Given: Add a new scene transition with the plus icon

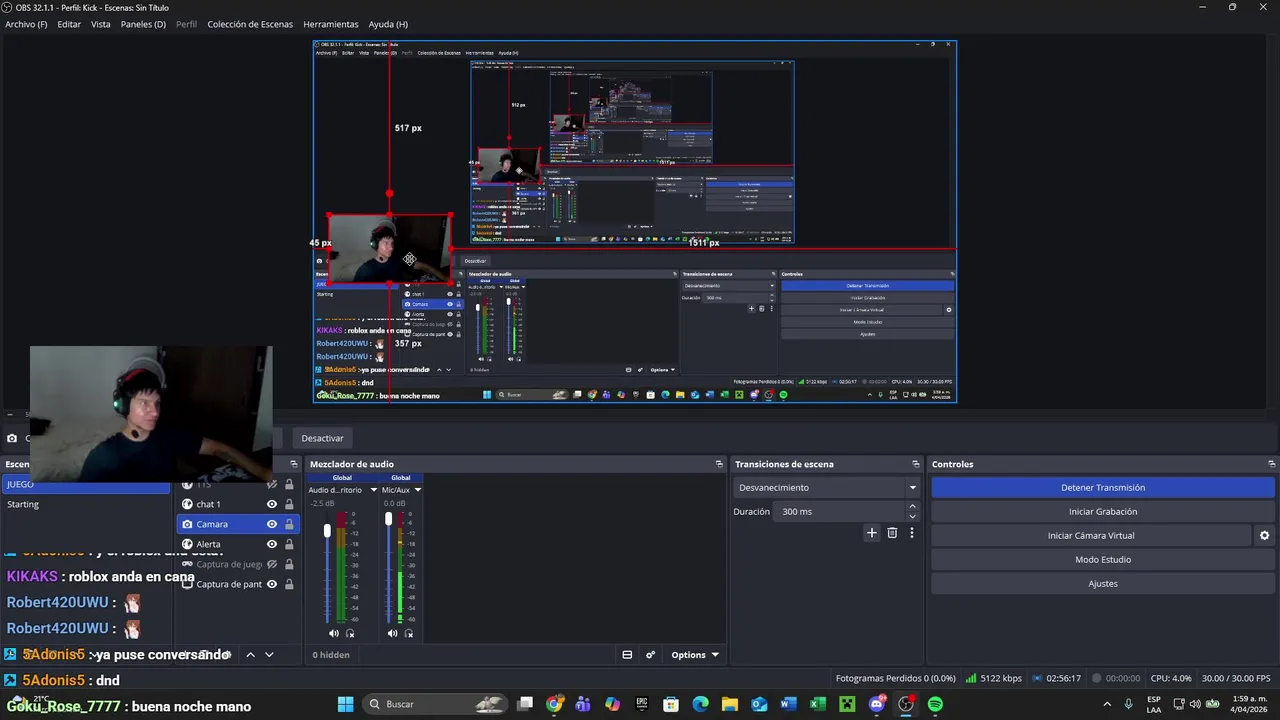Looking at the screenshot, I should (x=871, y=533).
